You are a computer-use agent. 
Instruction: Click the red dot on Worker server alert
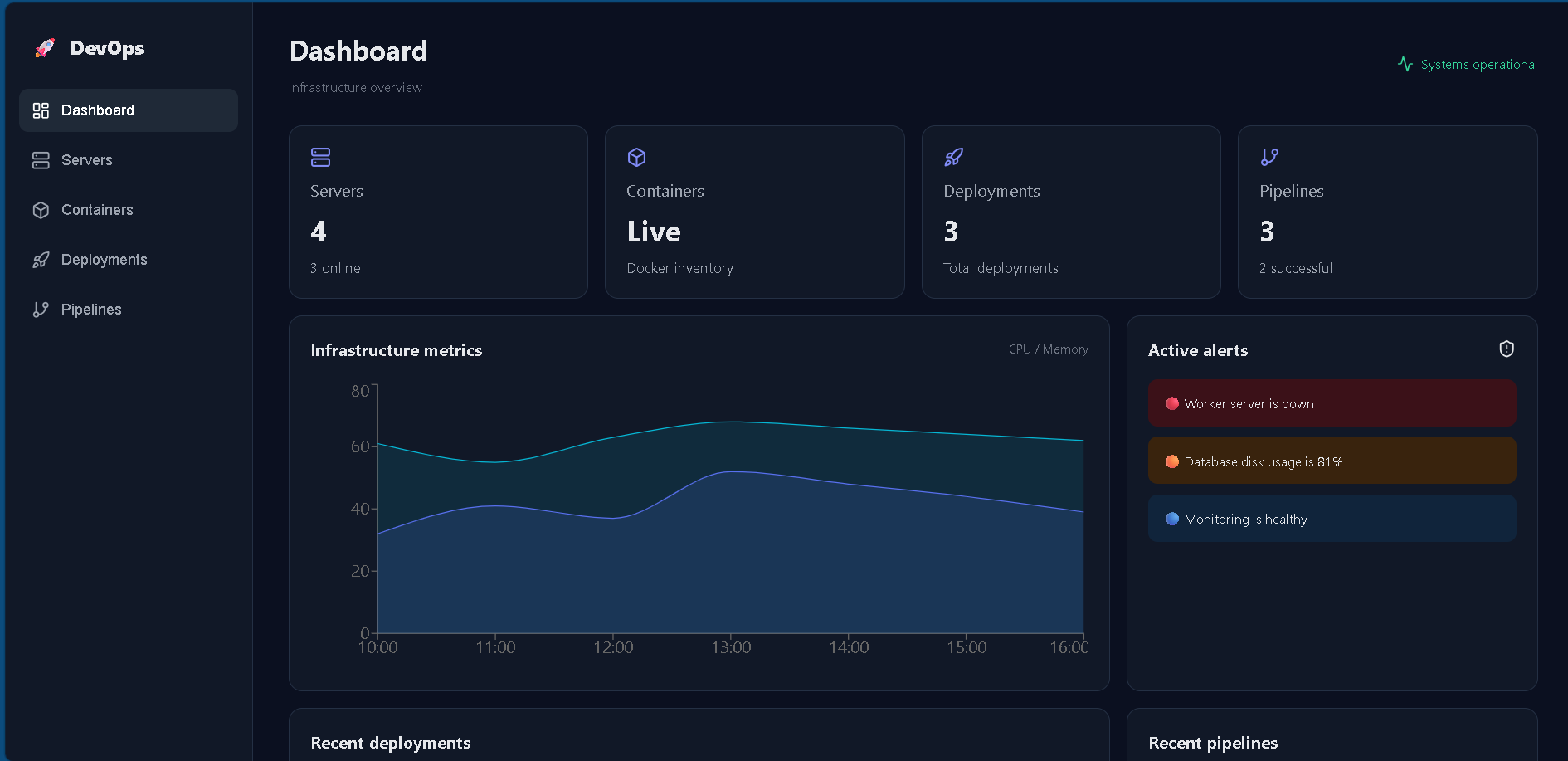pos(1172,403)
